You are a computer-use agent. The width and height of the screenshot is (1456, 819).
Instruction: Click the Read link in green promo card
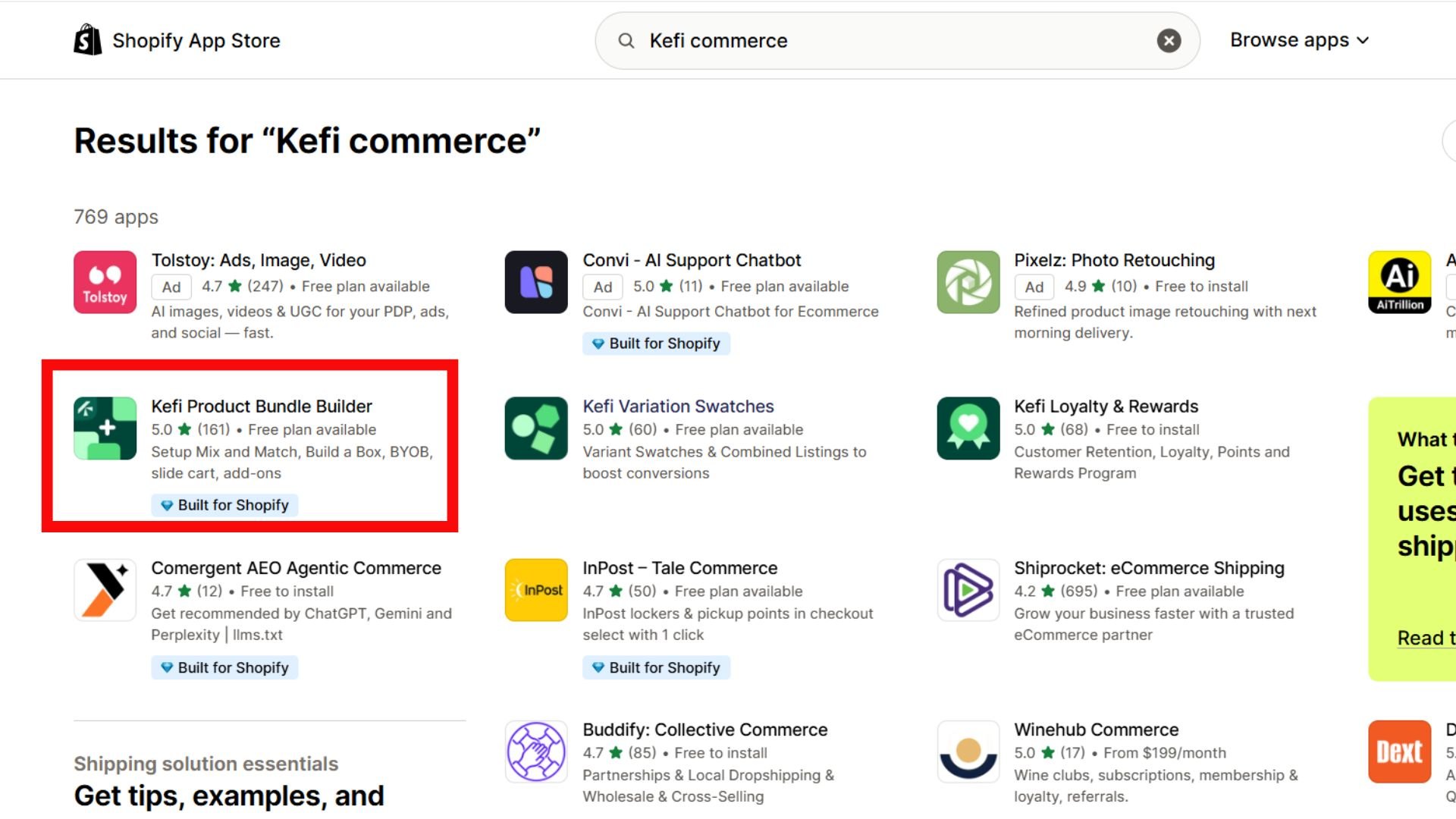(1426, 638)
